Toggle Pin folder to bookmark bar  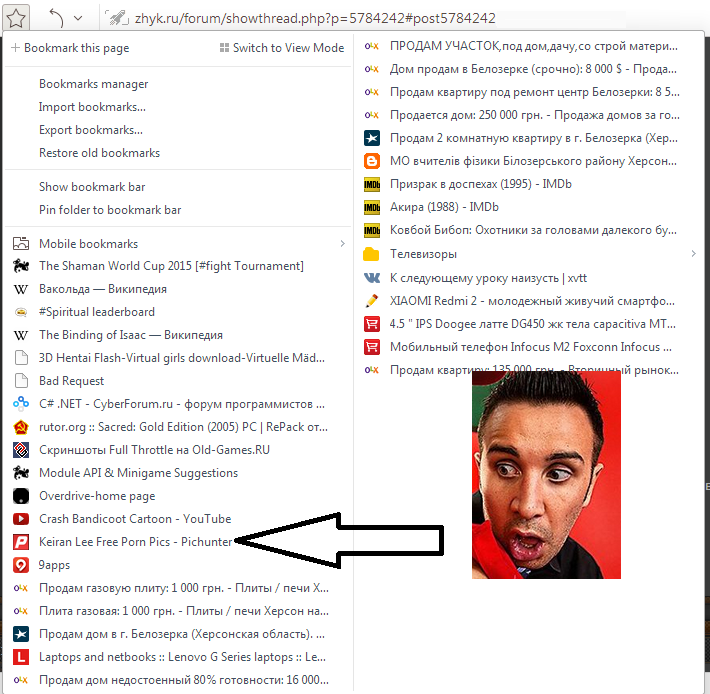110,210
